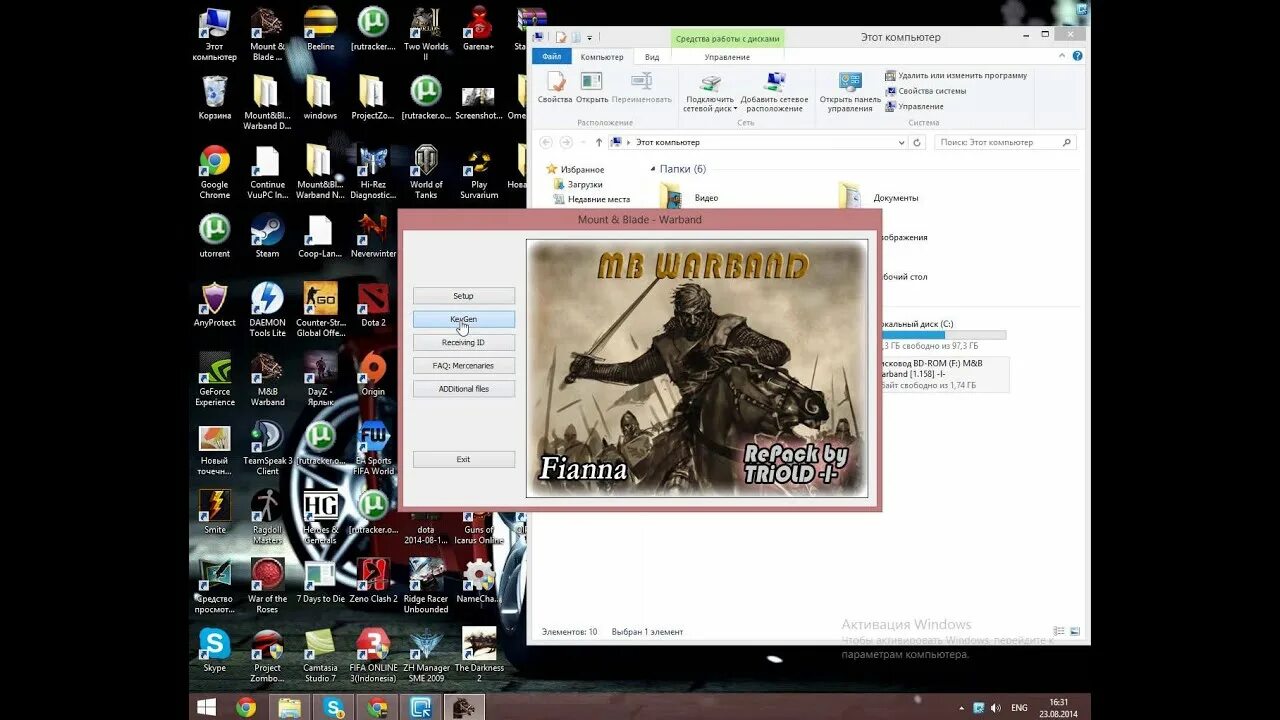The height and width of the screenshot is (720, 1280).
Task: Select the 7 Days to Die icon
Action: click(320, 580)
